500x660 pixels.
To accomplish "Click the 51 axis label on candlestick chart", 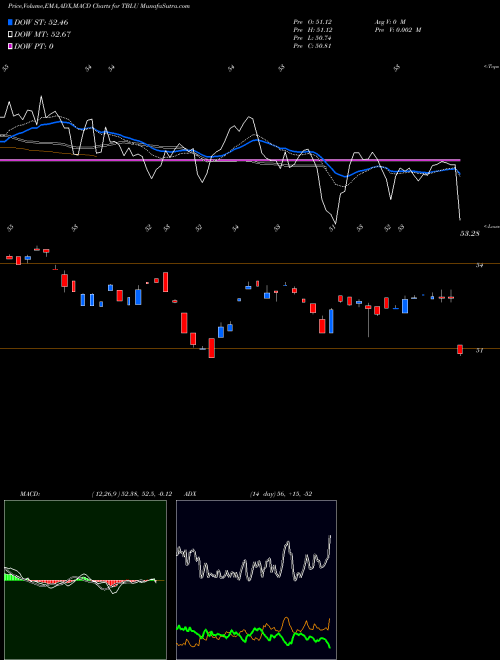I will click(479, 350).
